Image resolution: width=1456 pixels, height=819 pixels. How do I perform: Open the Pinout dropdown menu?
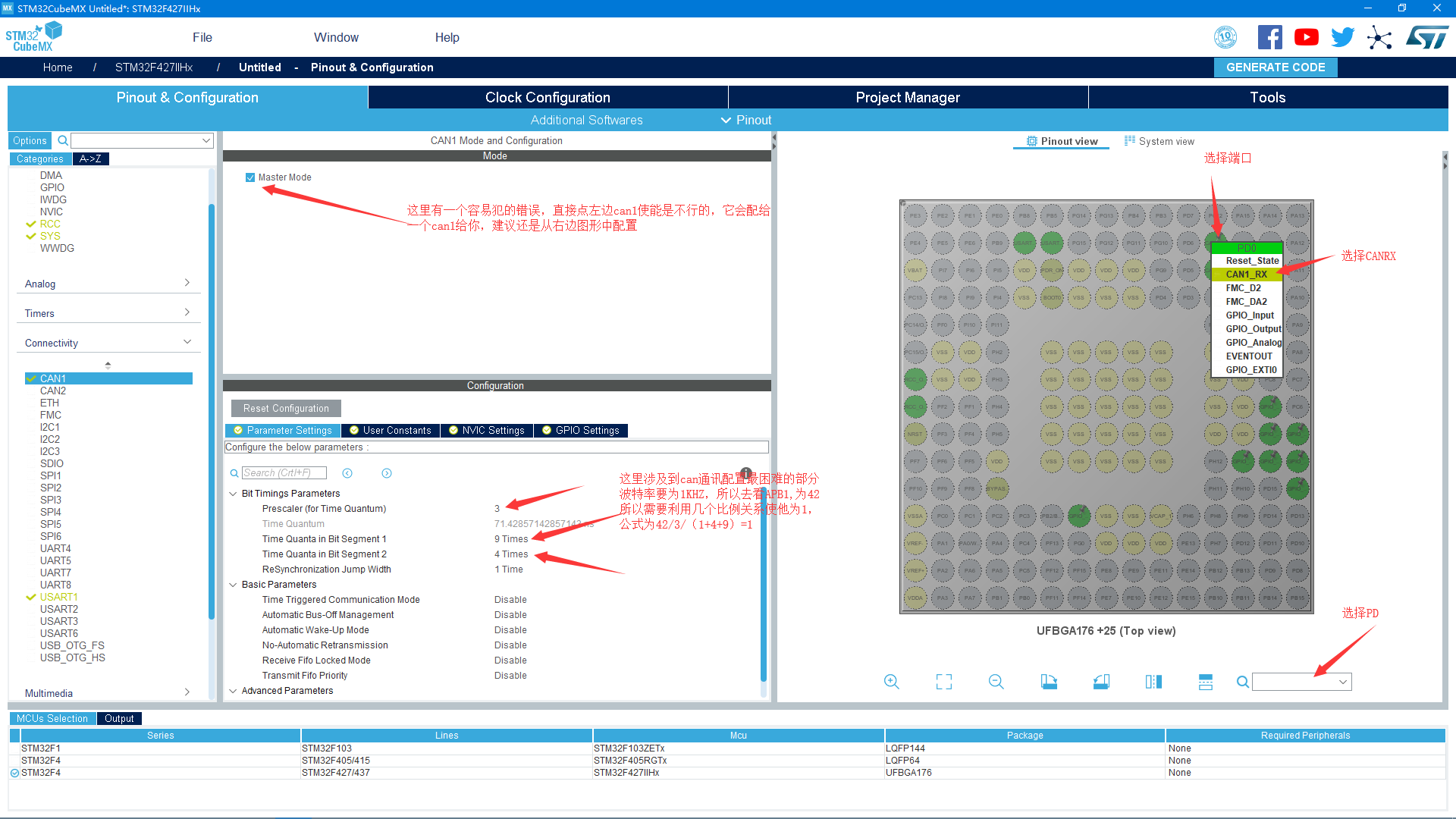(x=746, y=120)
